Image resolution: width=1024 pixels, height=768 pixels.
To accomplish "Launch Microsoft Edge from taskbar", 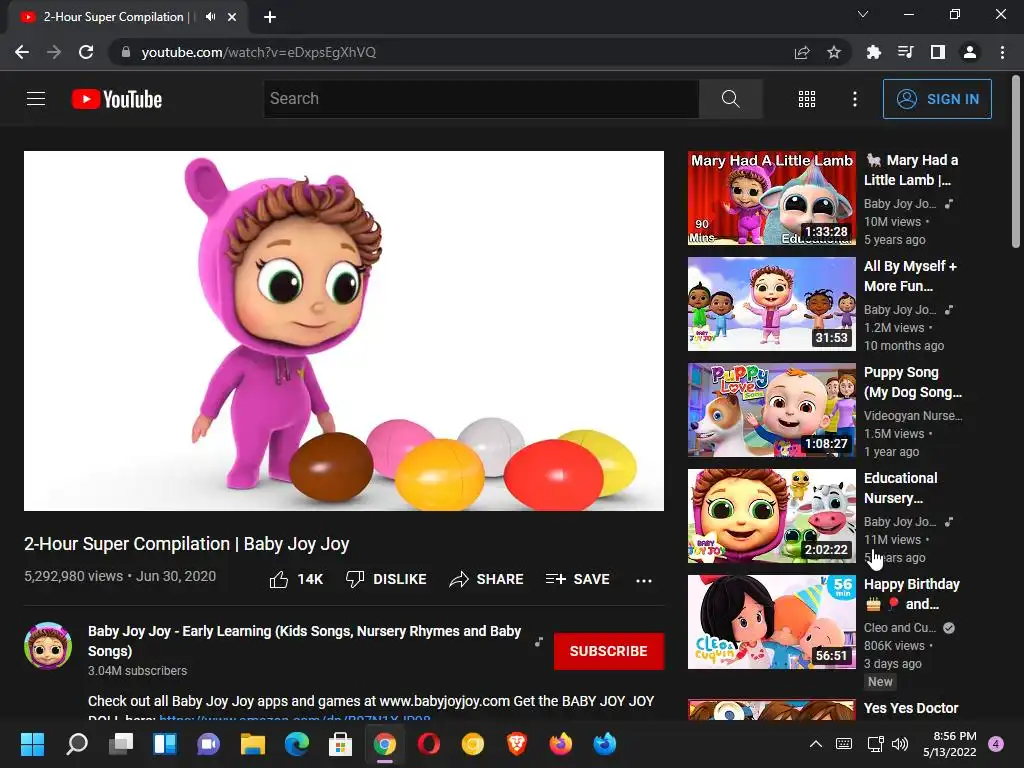I will point(296,744).
